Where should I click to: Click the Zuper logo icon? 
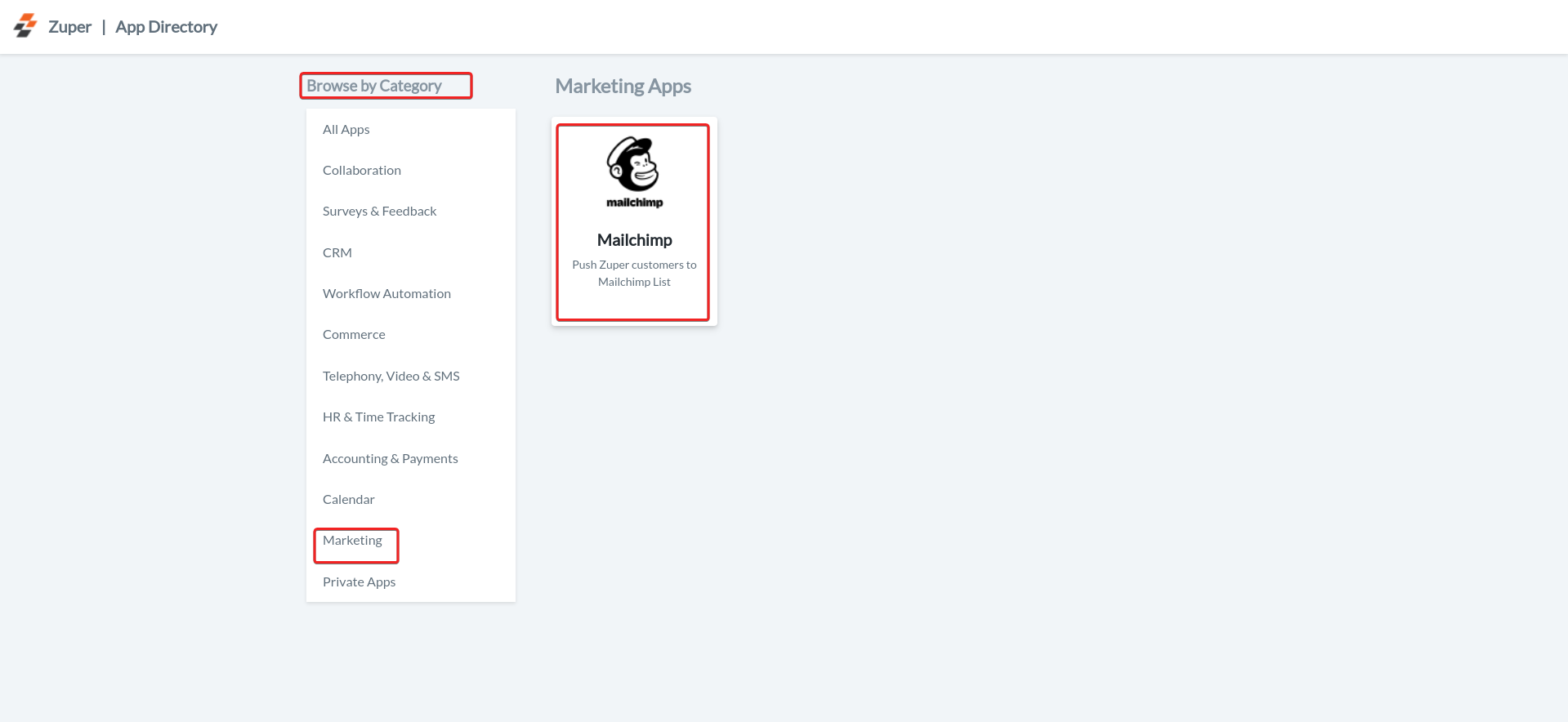pos(25,26)
